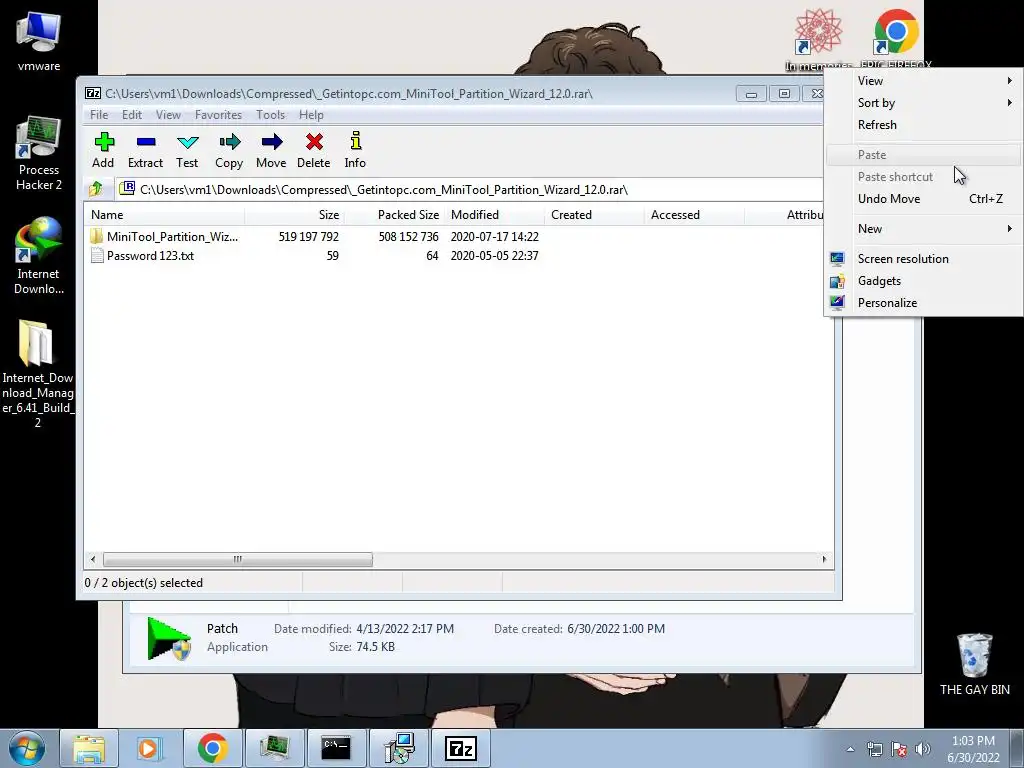Select Process Hacker 2 desktop icon
This screenshot has height=768, width=1024.
pos(39,153)
